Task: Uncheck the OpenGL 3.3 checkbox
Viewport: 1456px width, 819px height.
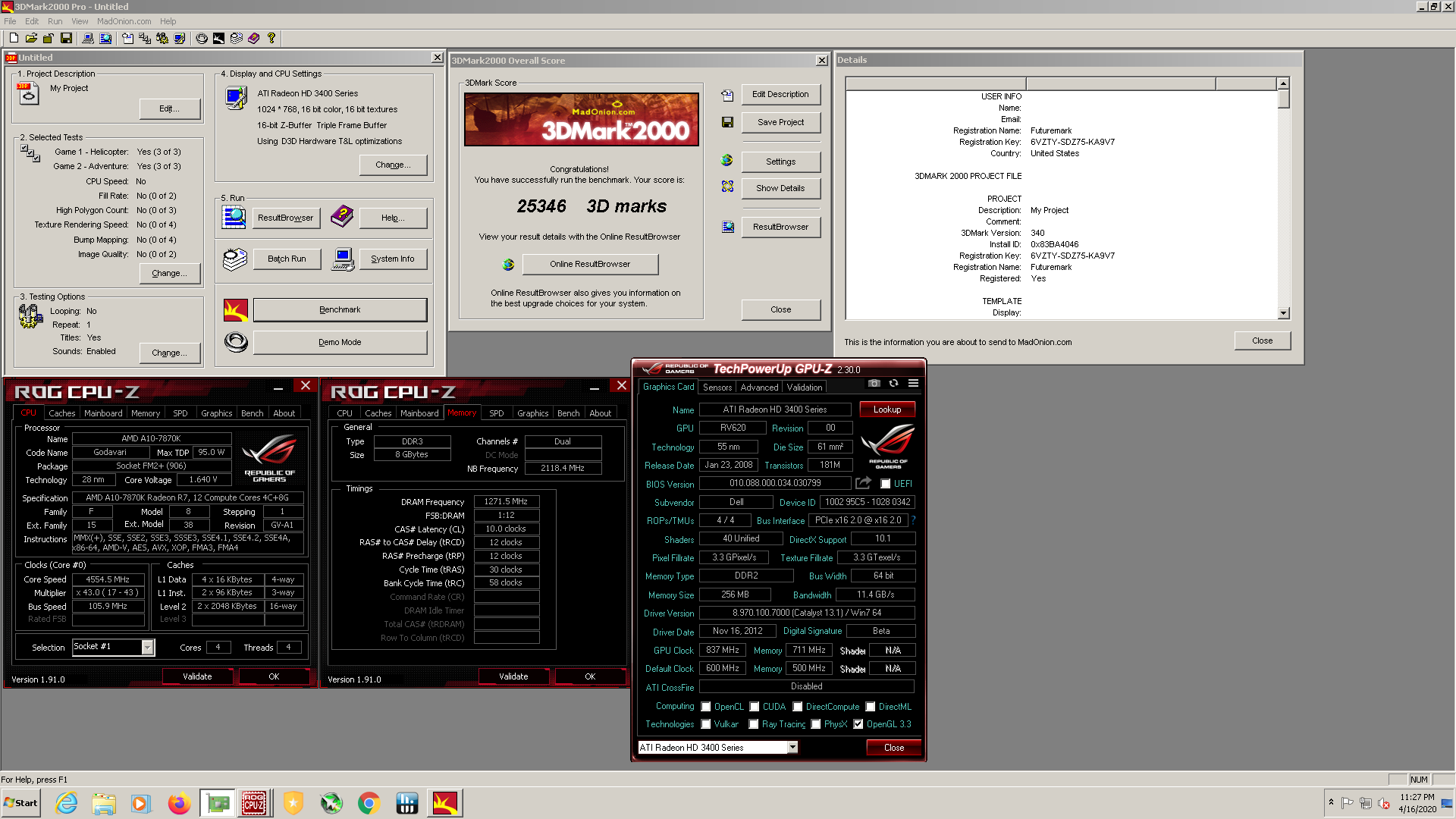Action: click(x=858, y=724)
